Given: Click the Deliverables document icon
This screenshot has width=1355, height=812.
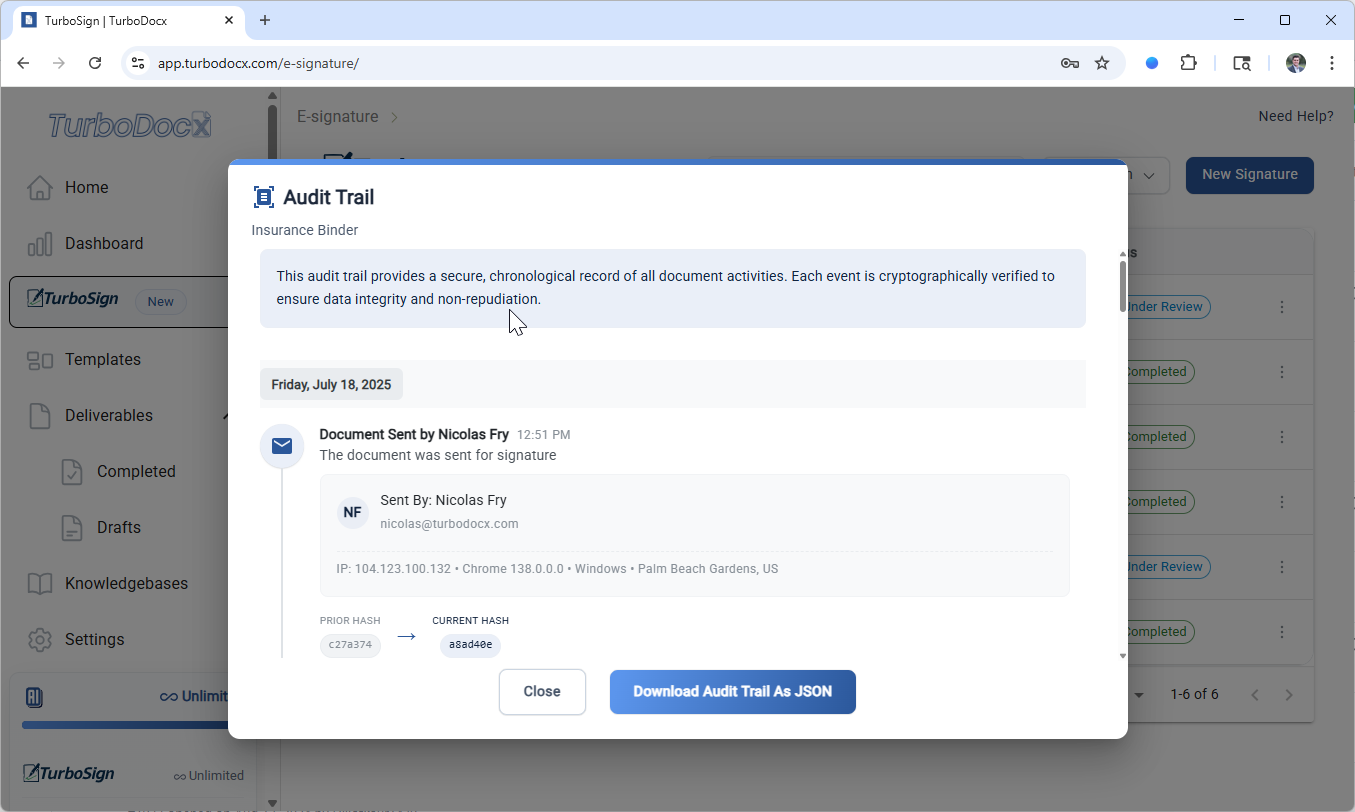Looking at the screenshot, I should pyautogui.click(x=40, y=416).
